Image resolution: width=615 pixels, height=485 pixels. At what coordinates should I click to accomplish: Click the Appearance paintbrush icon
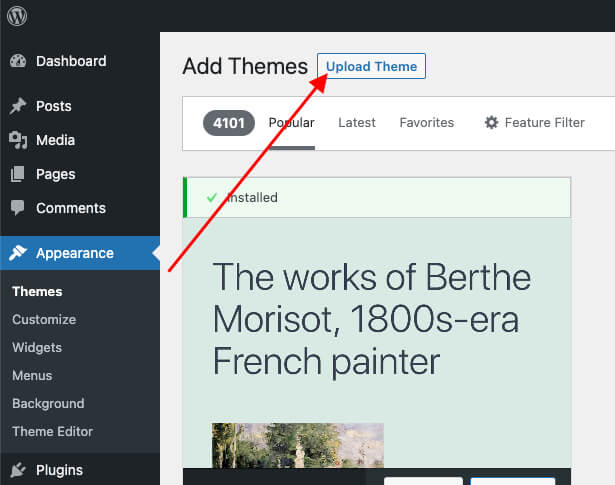click(x=18, y=253)
